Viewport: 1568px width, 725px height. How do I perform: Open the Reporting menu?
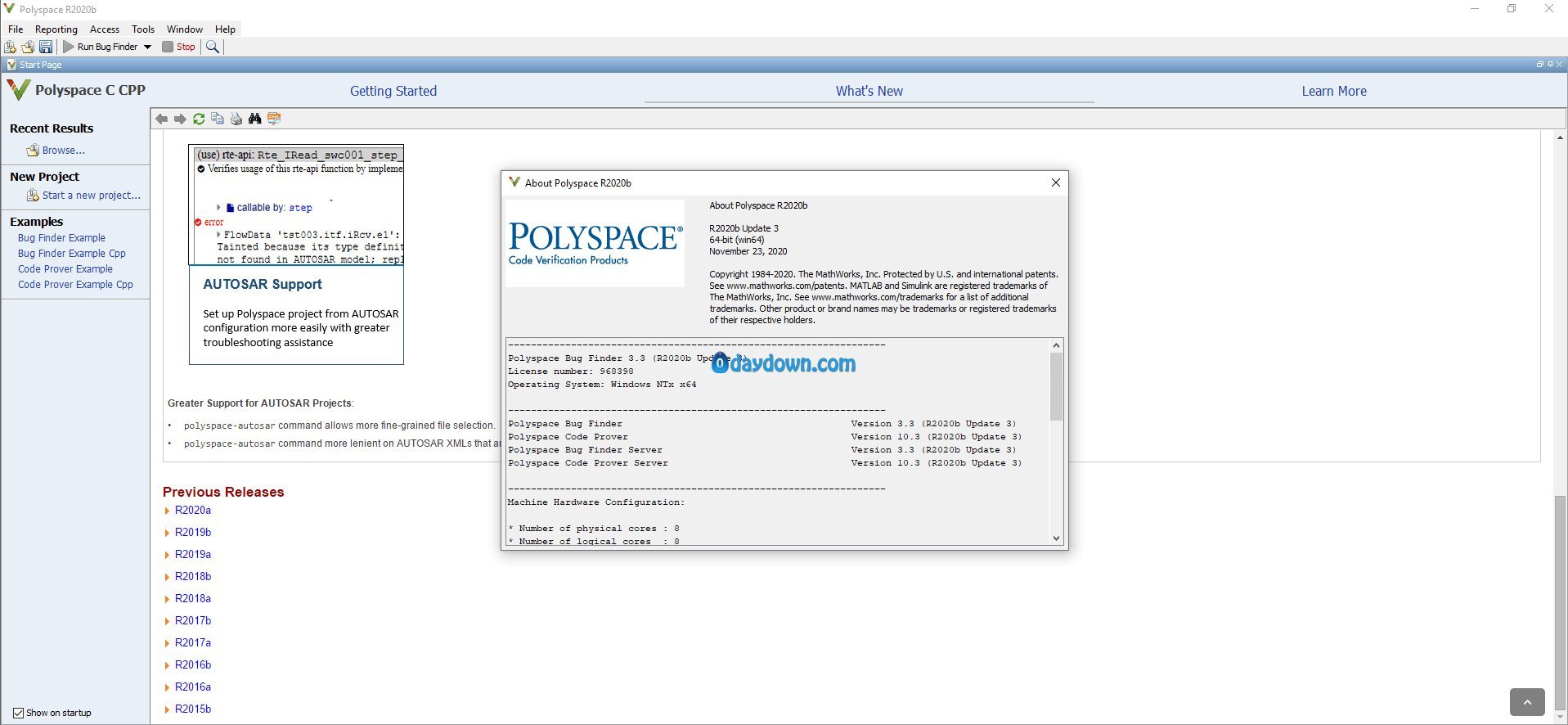56,29
